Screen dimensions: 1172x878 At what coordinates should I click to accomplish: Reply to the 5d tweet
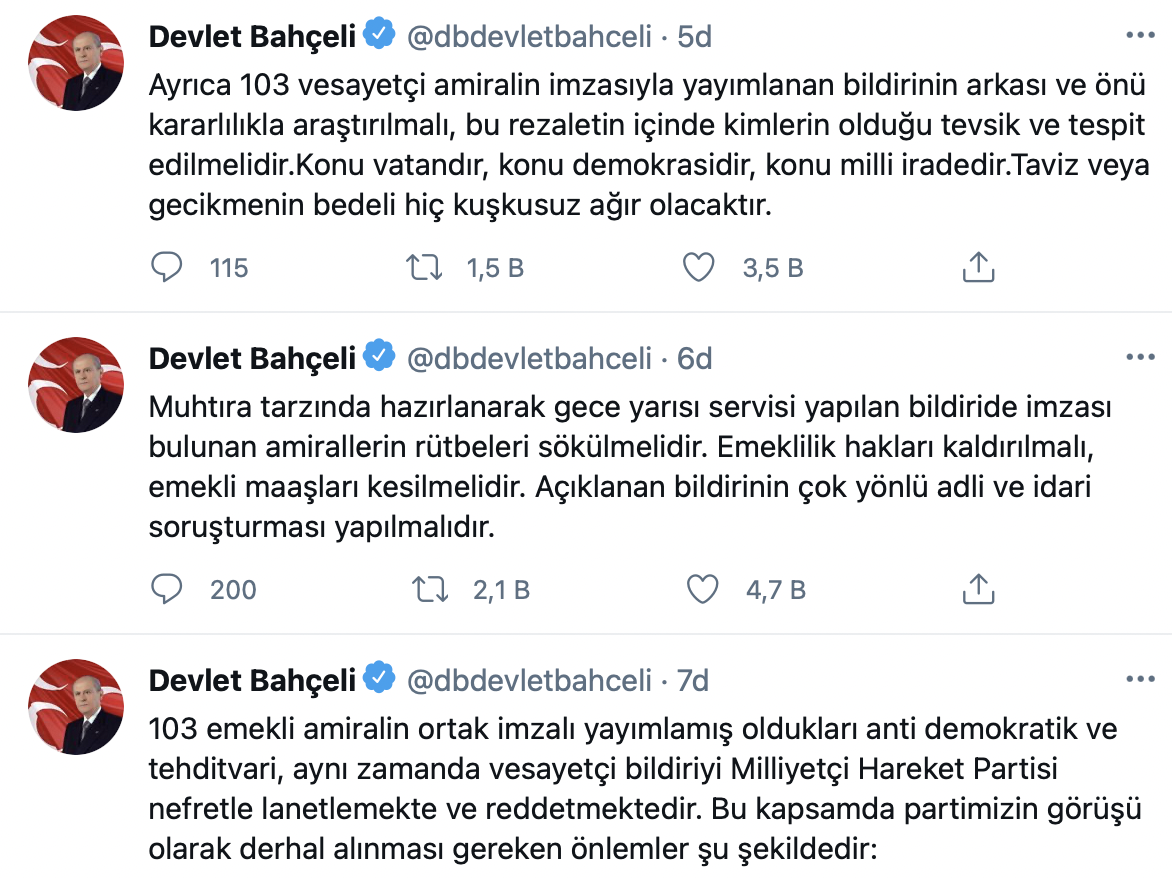[x=167, y=267]
